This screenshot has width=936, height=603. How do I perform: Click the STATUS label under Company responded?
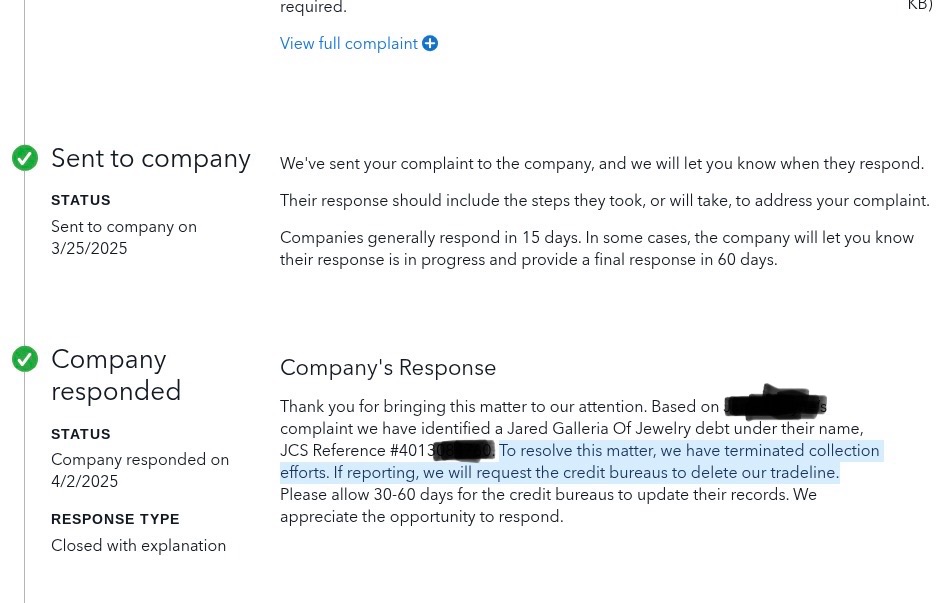pos(81,434)
